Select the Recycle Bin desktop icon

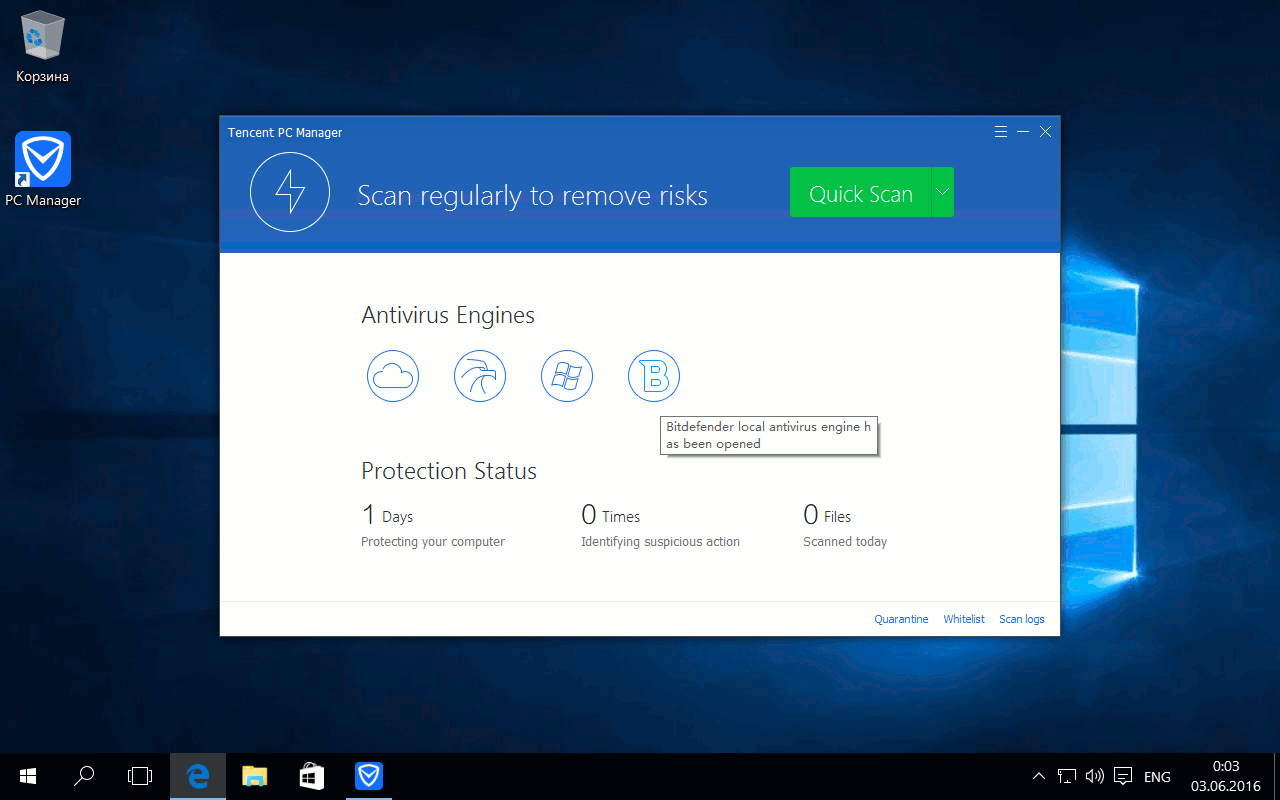(x=43, y=47)
